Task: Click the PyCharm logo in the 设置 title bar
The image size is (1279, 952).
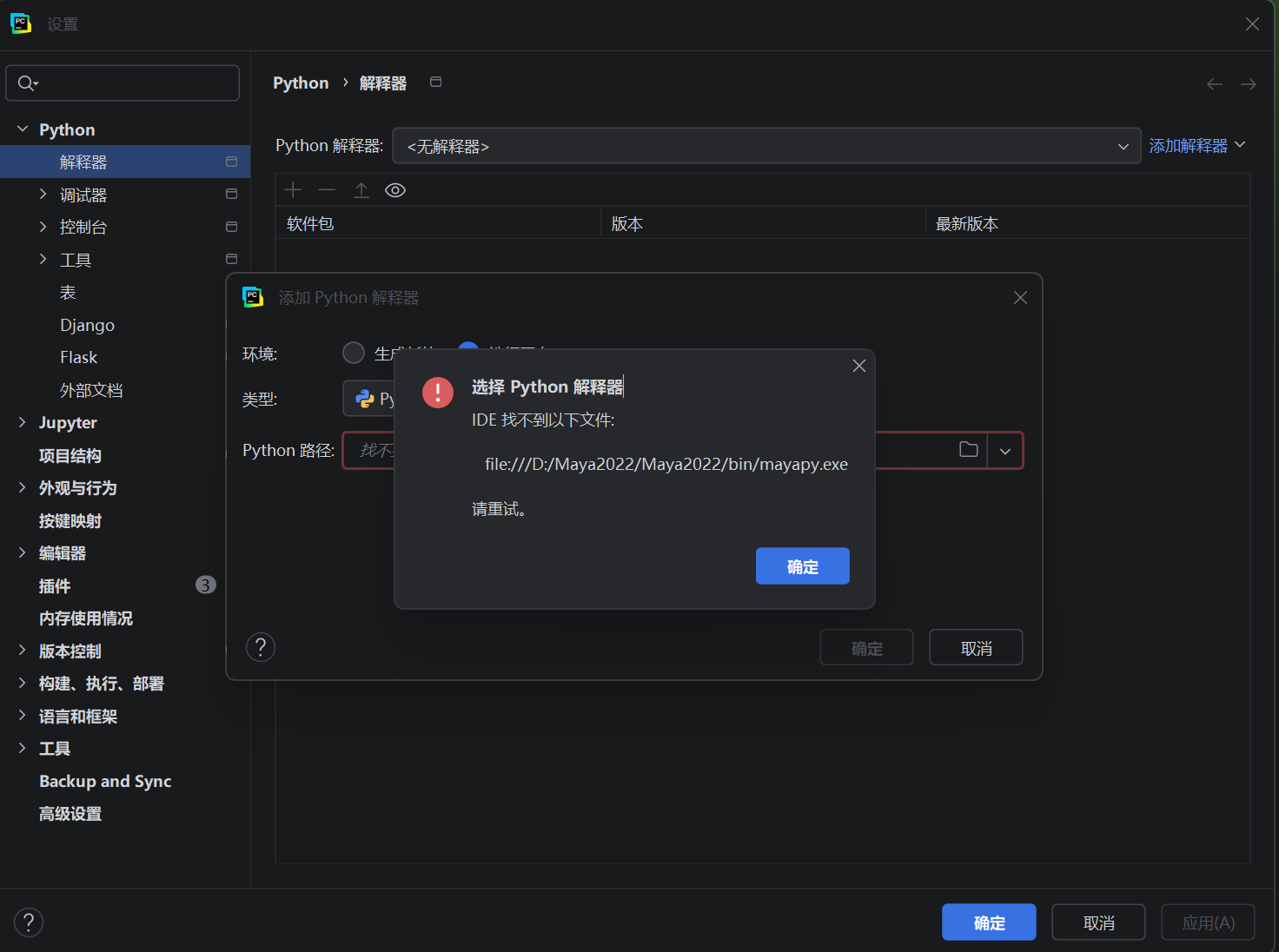Action: pos(21,23)
